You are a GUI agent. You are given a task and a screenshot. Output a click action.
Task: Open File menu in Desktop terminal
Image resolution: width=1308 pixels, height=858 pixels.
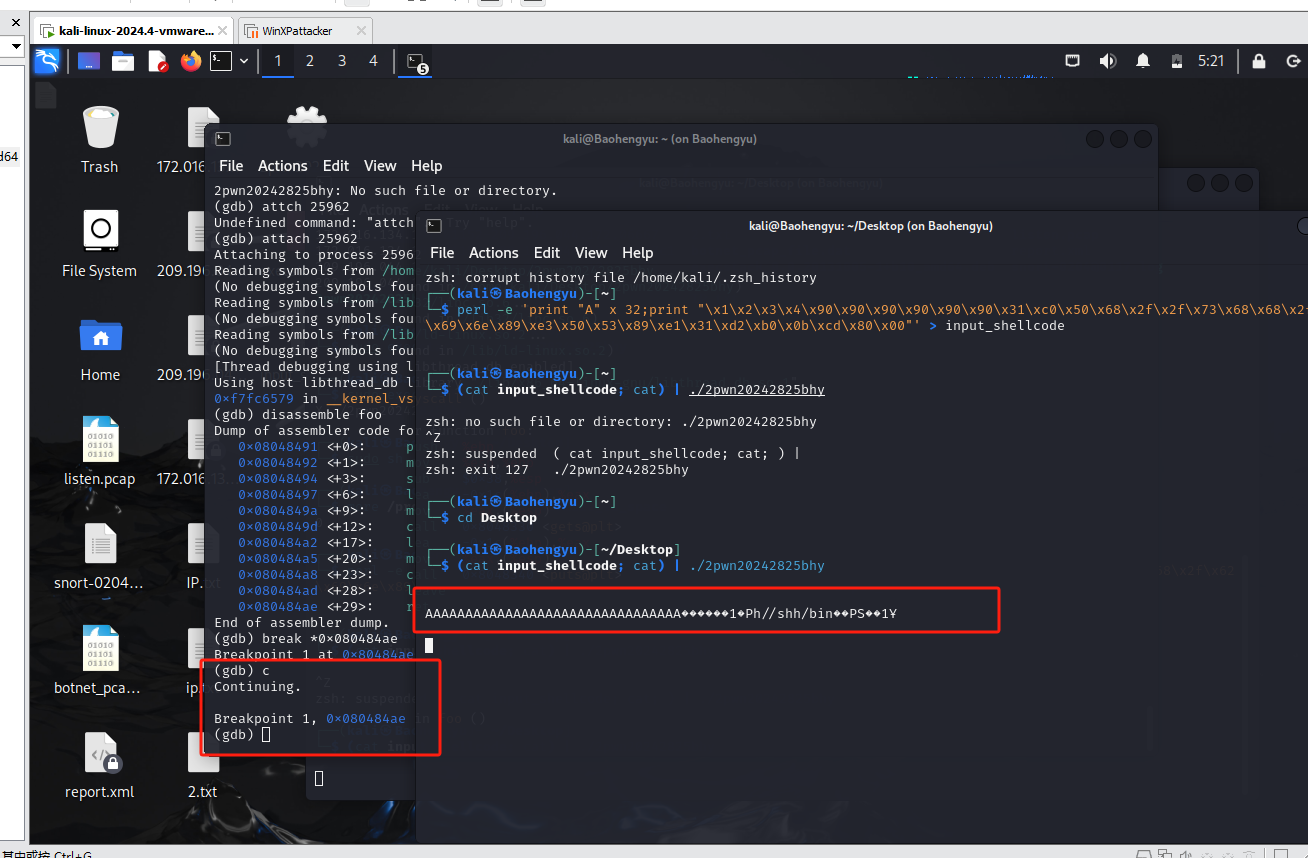click(x=442, y=253)
